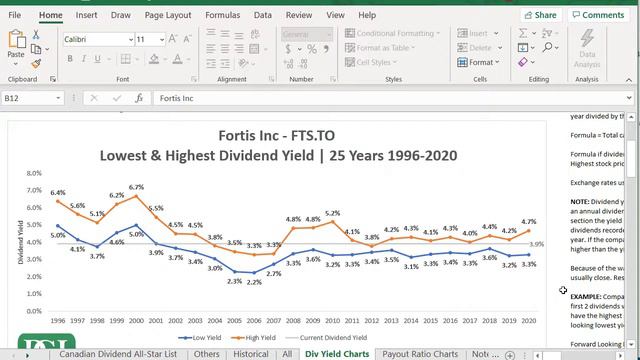Click the Format Painter brush icon
640x360 pixels.
coord(36,63)
